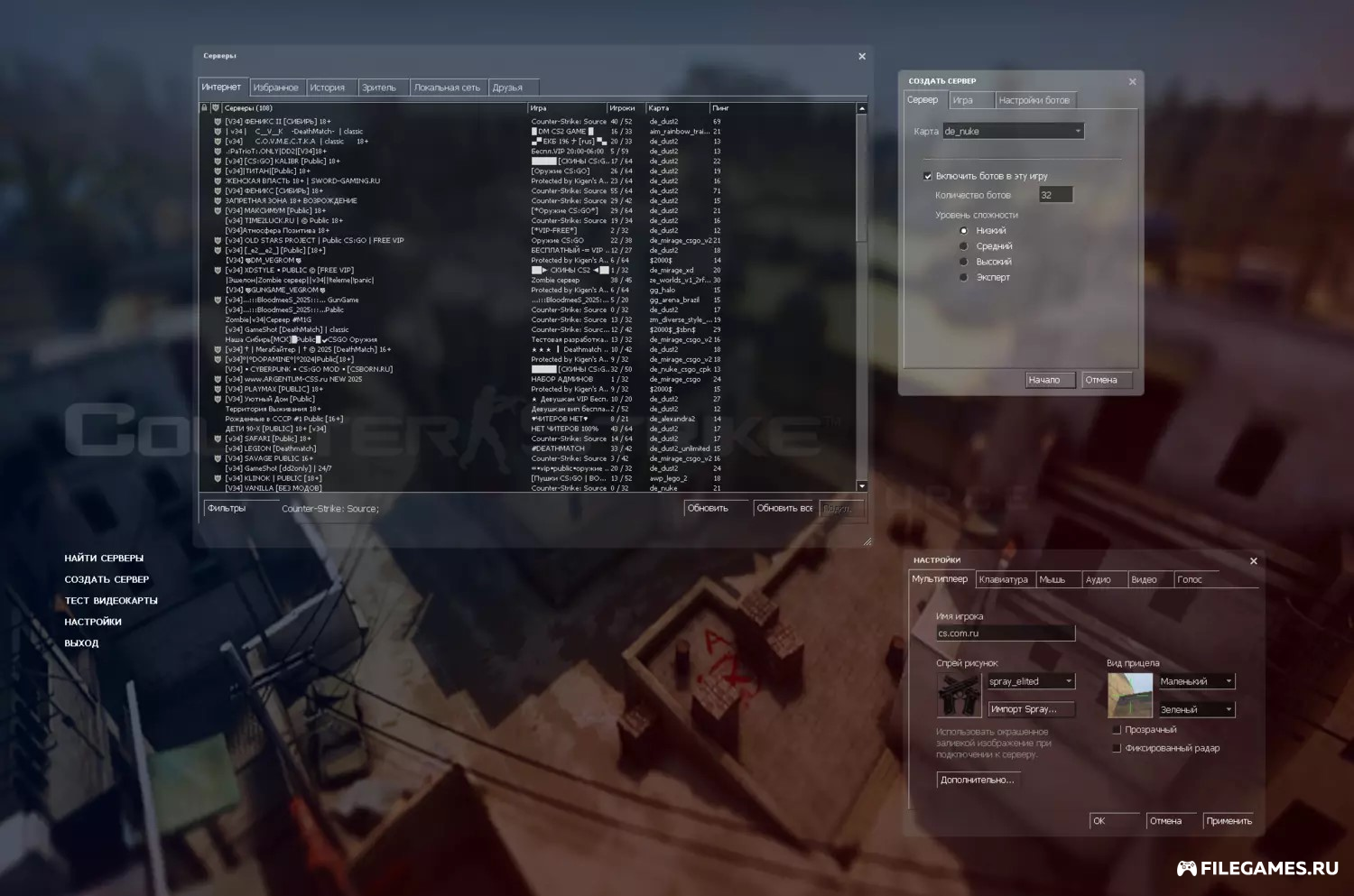Open the Карта dropdown showing de_nuke
This screenshot has width=1354, height=896.
click(1013, 131)
